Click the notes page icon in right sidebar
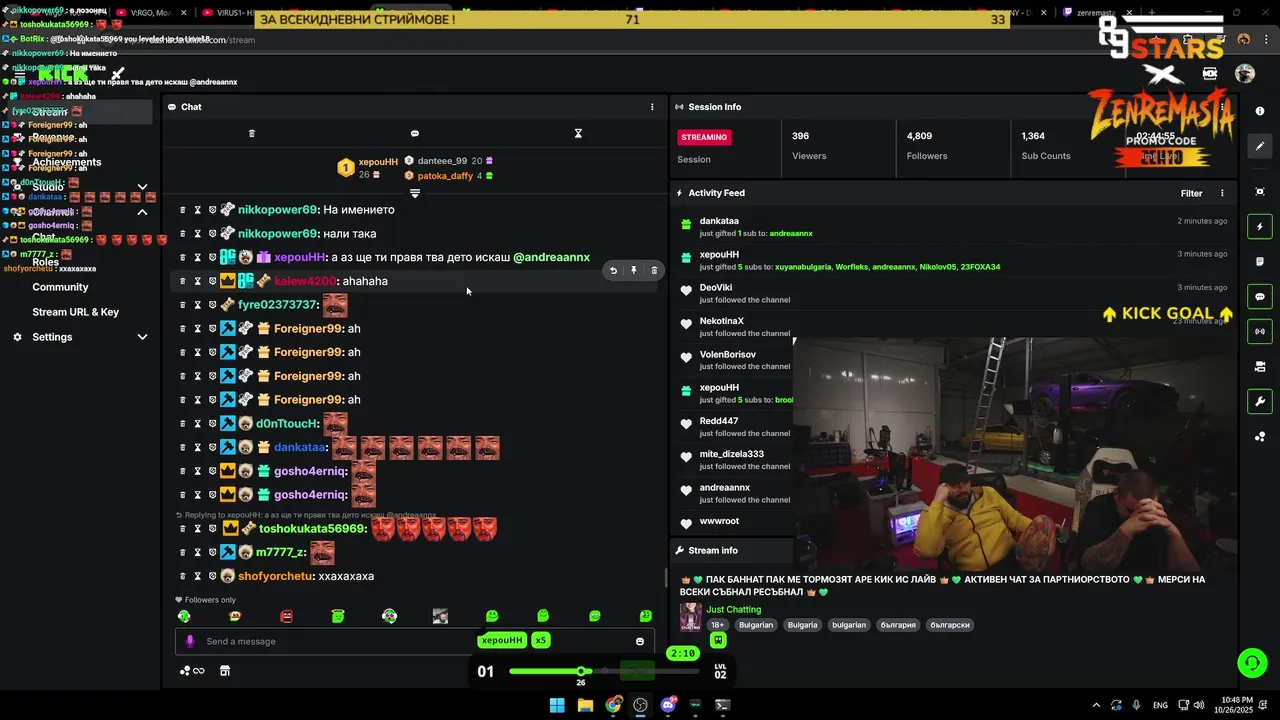The image size is (1280, 720). [x=1260, y=262]
